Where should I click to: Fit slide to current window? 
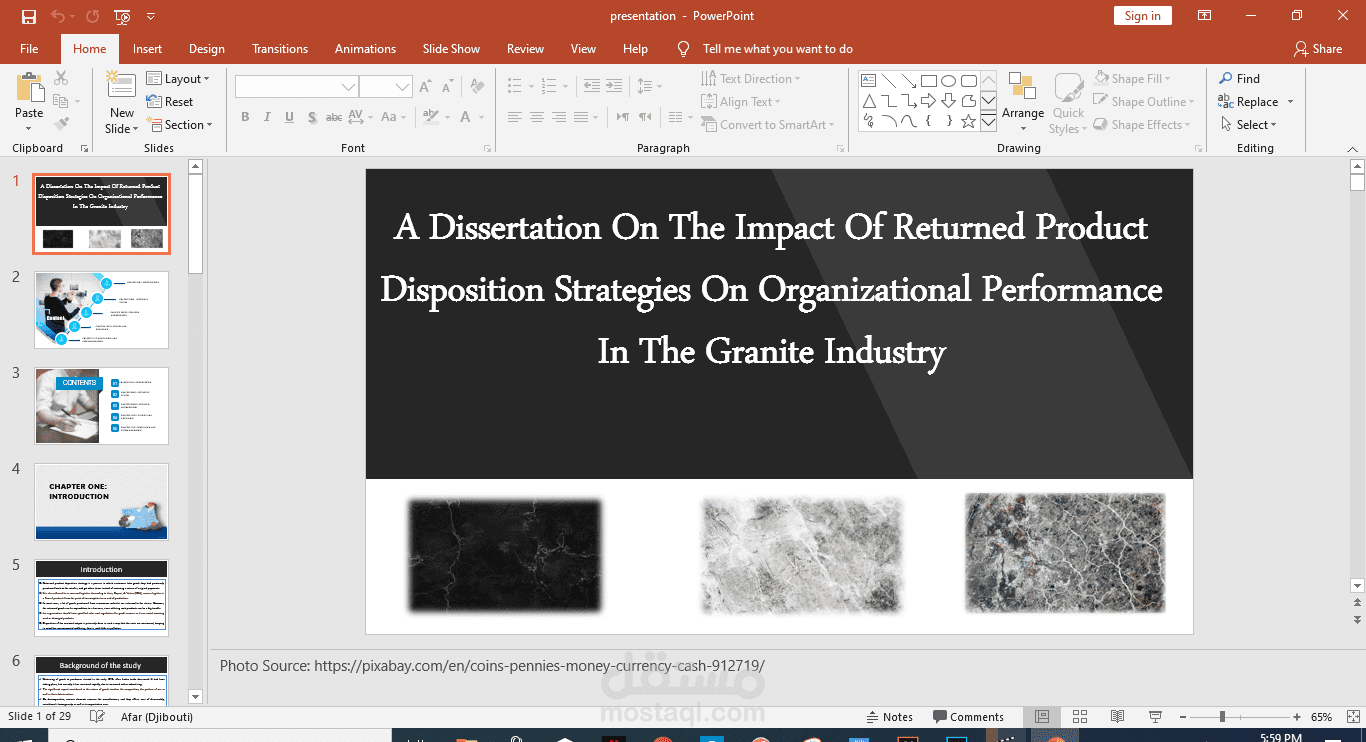pos(1351,717)
